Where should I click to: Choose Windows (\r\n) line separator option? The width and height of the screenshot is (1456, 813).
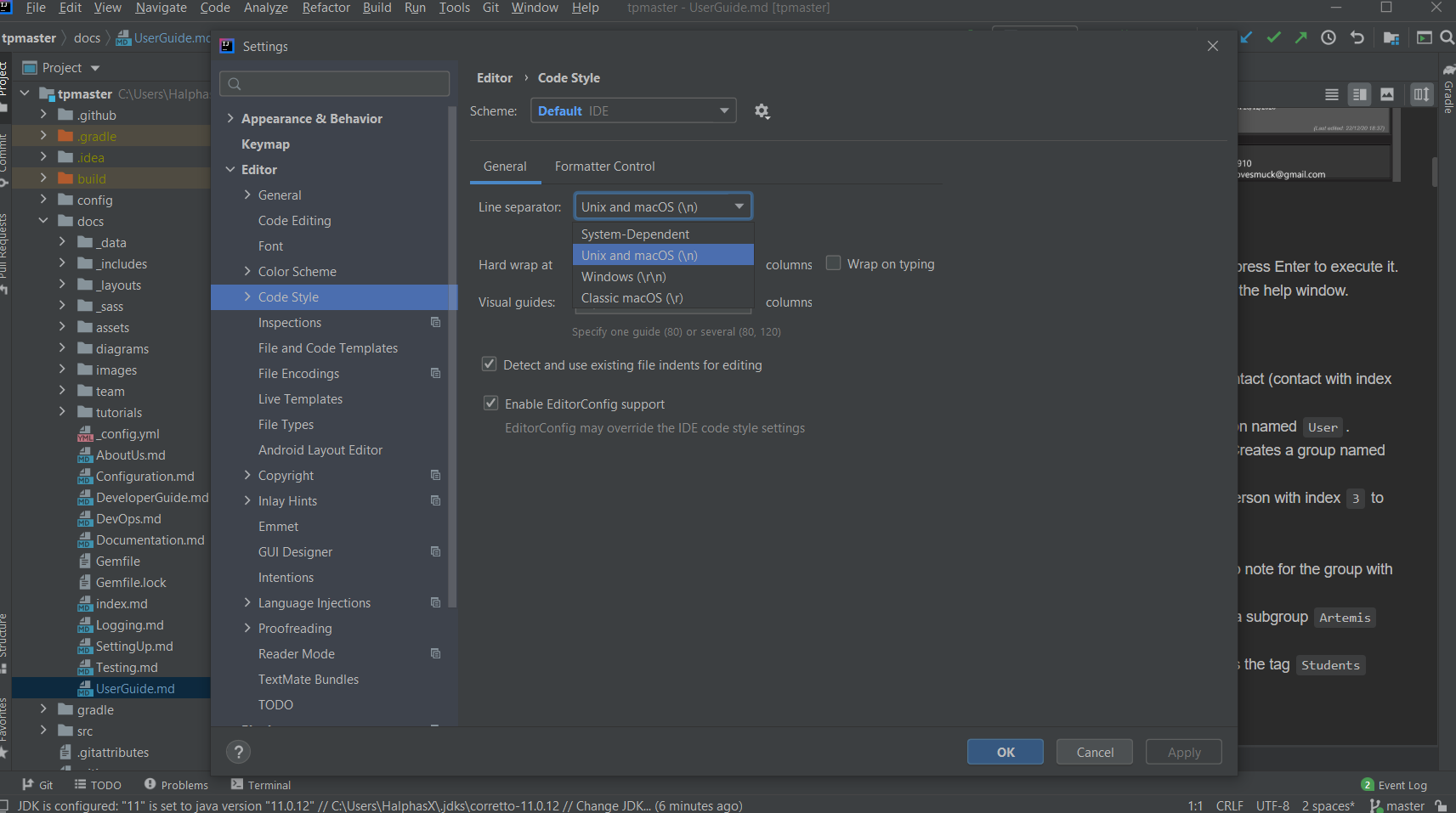(663, 276)
